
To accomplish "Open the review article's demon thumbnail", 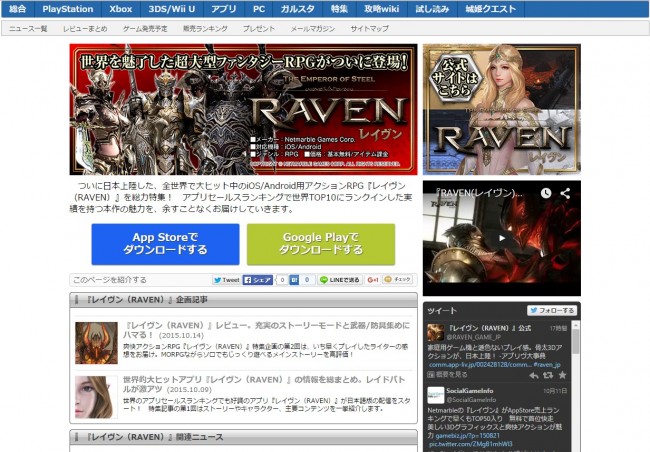I will (x=96, y=343).
